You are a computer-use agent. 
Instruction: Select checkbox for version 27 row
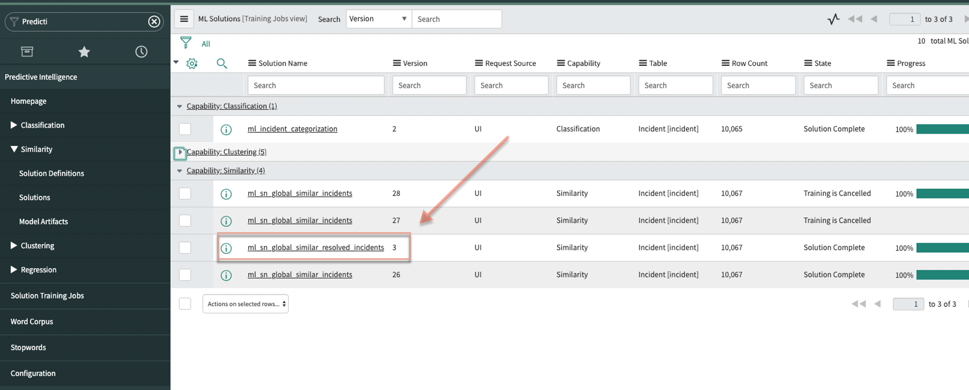185,221
